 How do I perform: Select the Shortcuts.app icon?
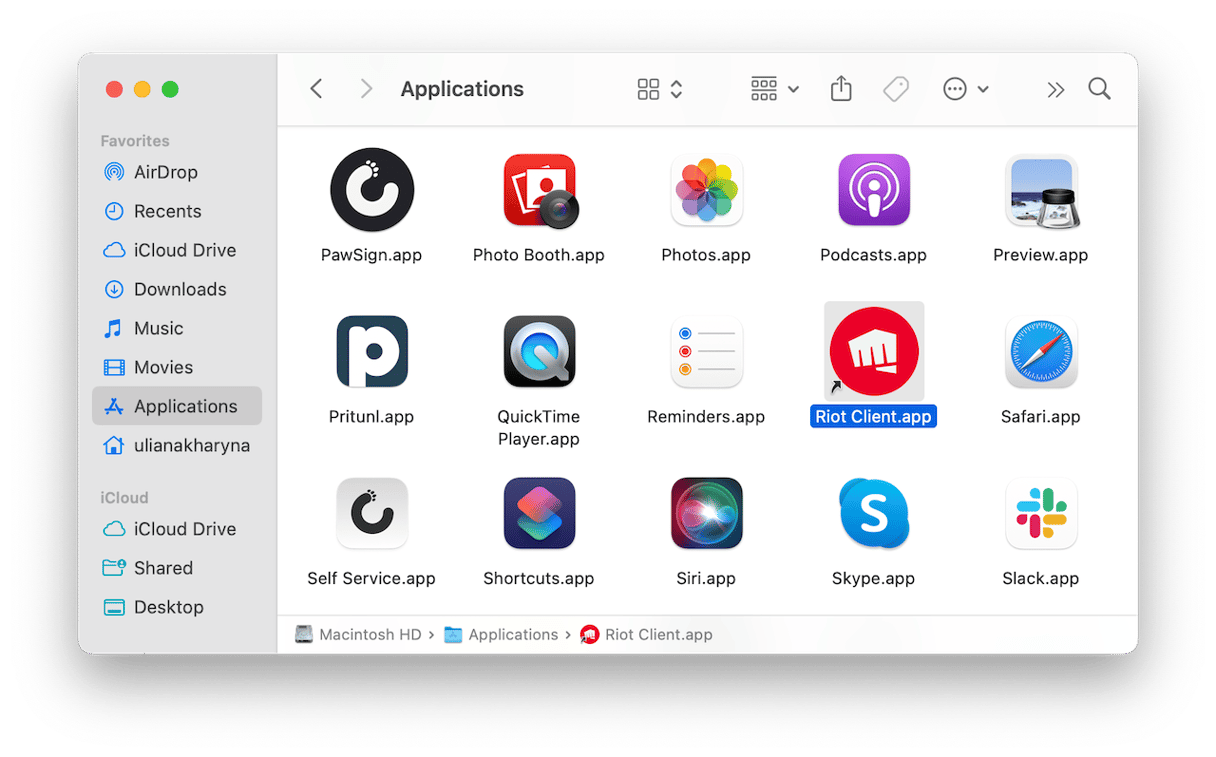tap(540, 514)
